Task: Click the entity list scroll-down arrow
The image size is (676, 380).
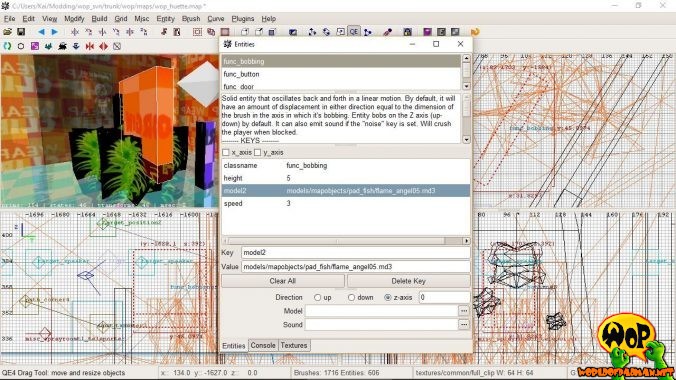Action: (466, 86)
